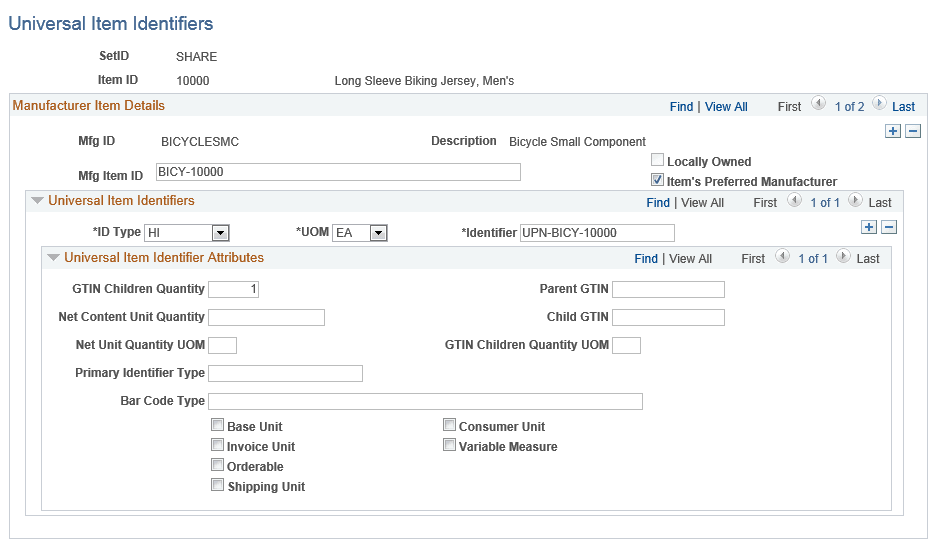Show next row in Universal Item Identifiers

[x=855, y=200]
